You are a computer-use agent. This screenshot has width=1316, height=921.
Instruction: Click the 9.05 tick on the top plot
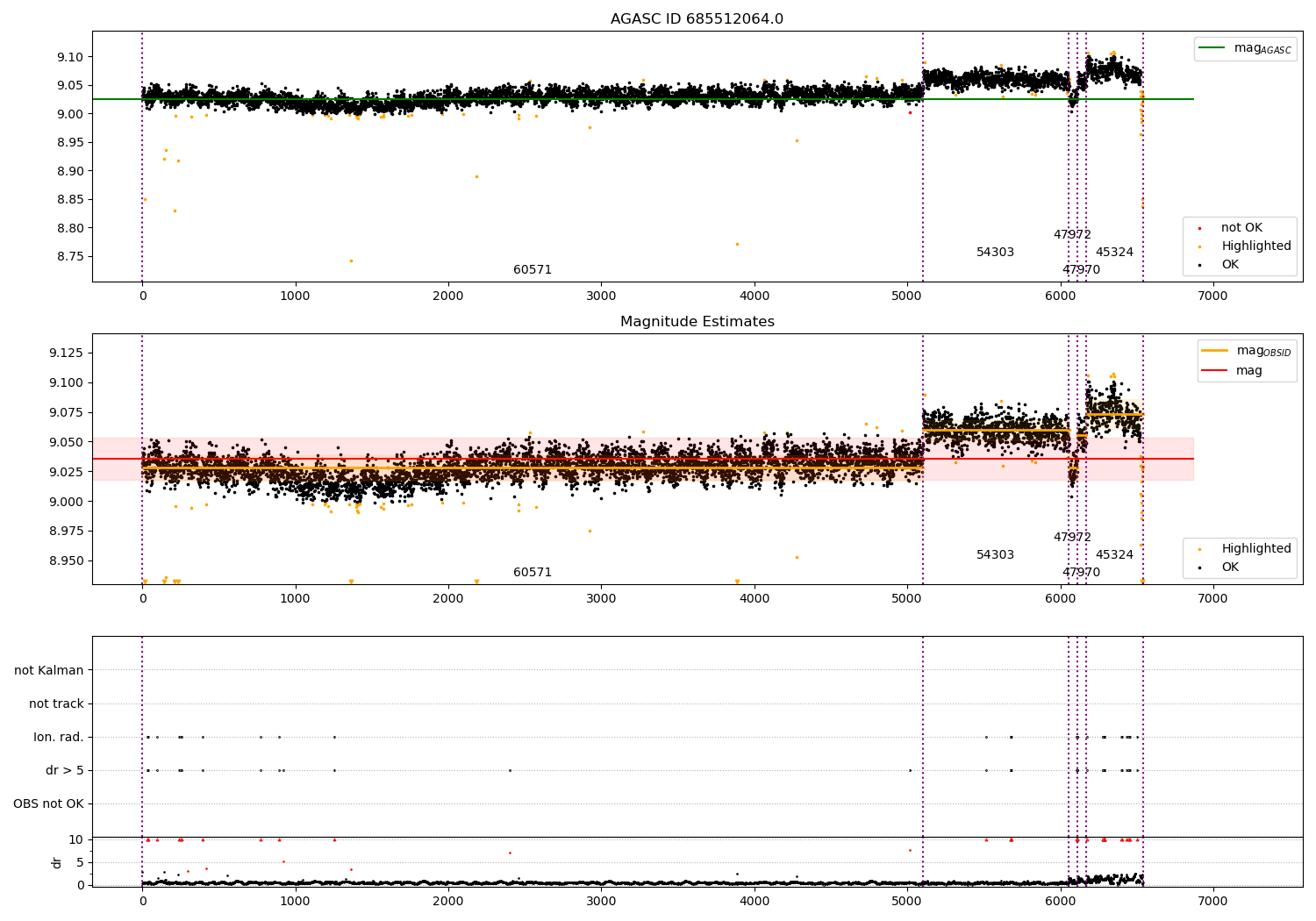pos(70,86)
